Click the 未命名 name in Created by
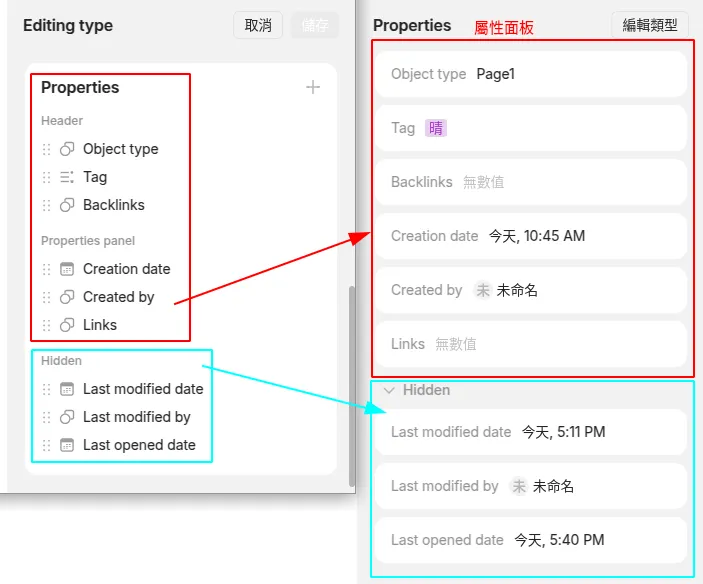 517,290
